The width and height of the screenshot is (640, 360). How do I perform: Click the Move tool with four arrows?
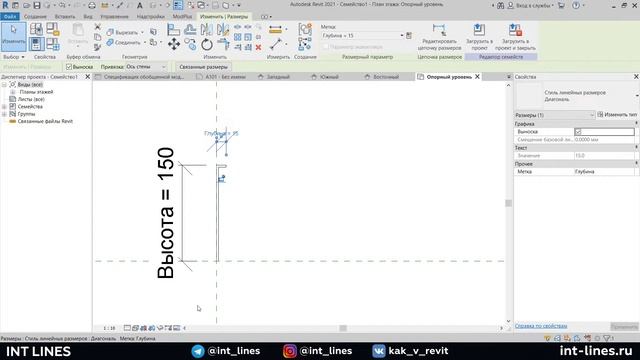tap(174, 44)
